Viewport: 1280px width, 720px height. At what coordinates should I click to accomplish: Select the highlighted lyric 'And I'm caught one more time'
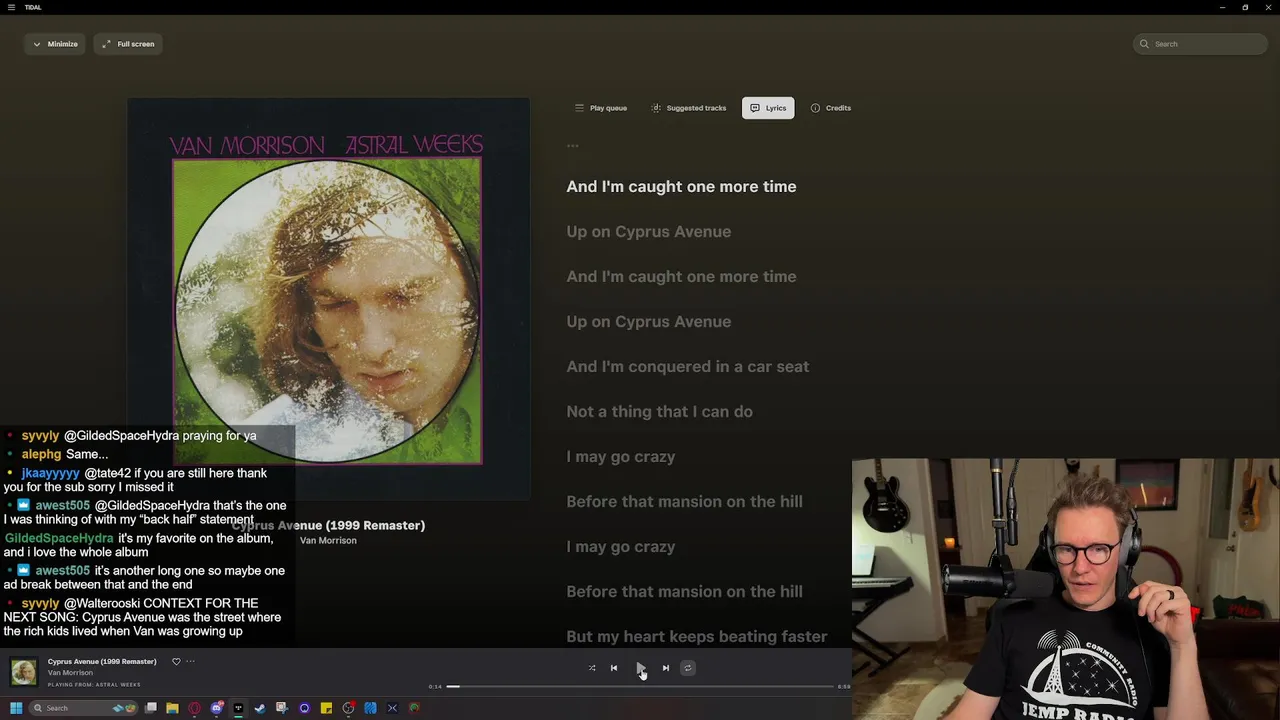pyautogui.click(x=682, y=187)
